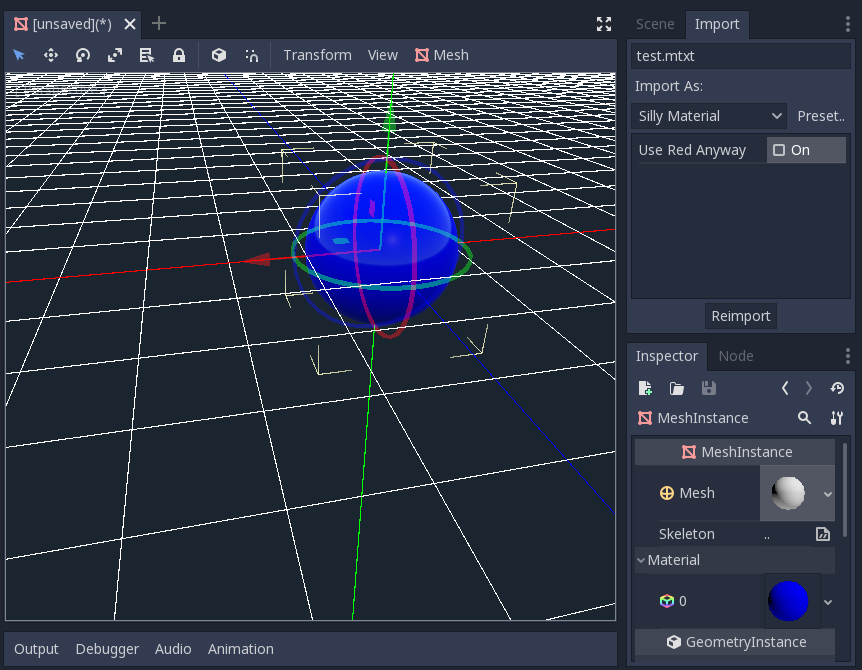Collapse the Material section
862x670 pixels.
[x=641, y=560]
